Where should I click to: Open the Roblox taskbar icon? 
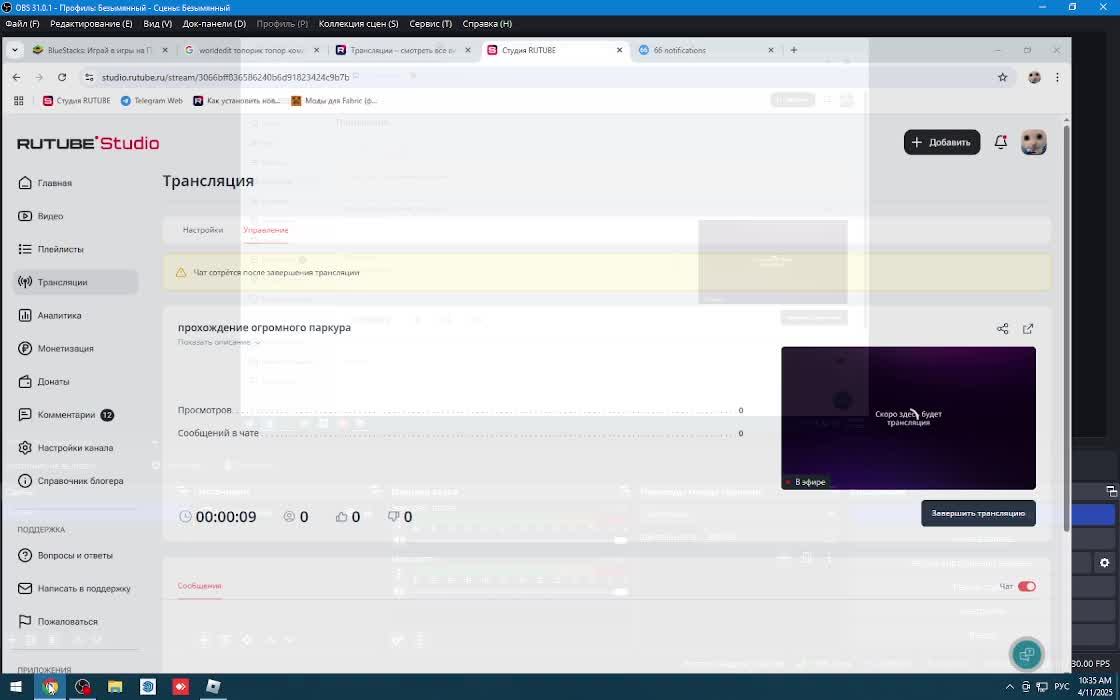(214, 687)
